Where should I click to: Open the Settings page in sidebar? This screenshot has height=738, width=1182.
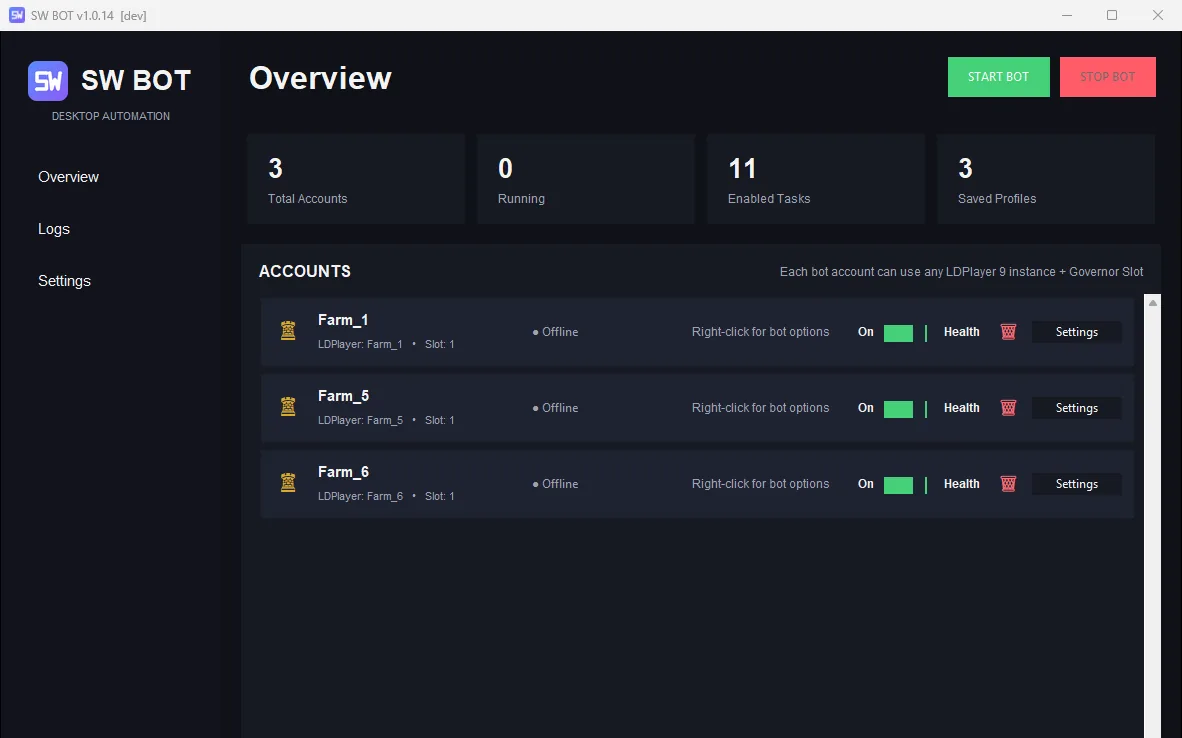64,281
